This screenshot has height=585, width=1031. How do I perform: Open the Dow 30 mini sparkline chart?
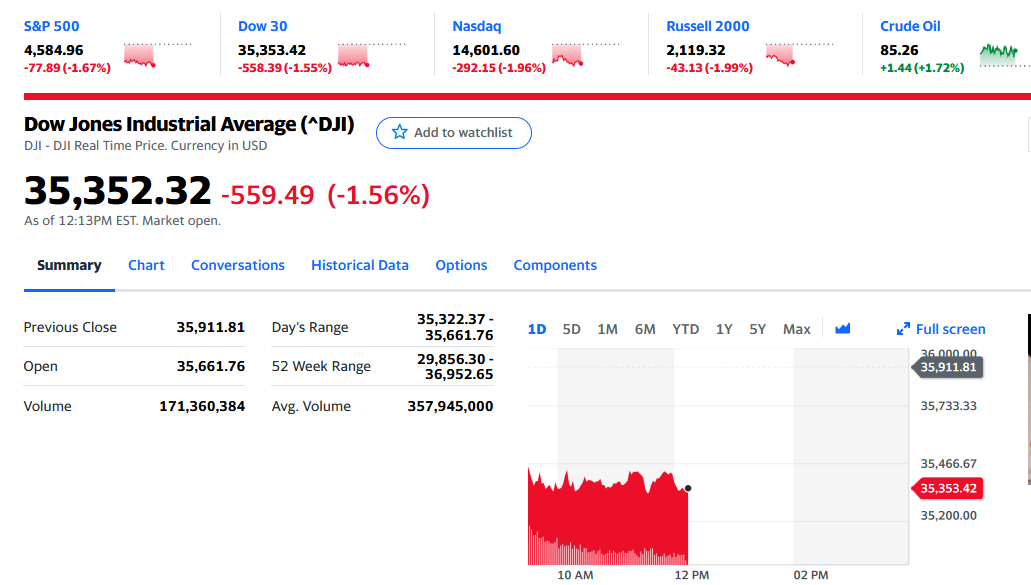(x=372, y=55)
